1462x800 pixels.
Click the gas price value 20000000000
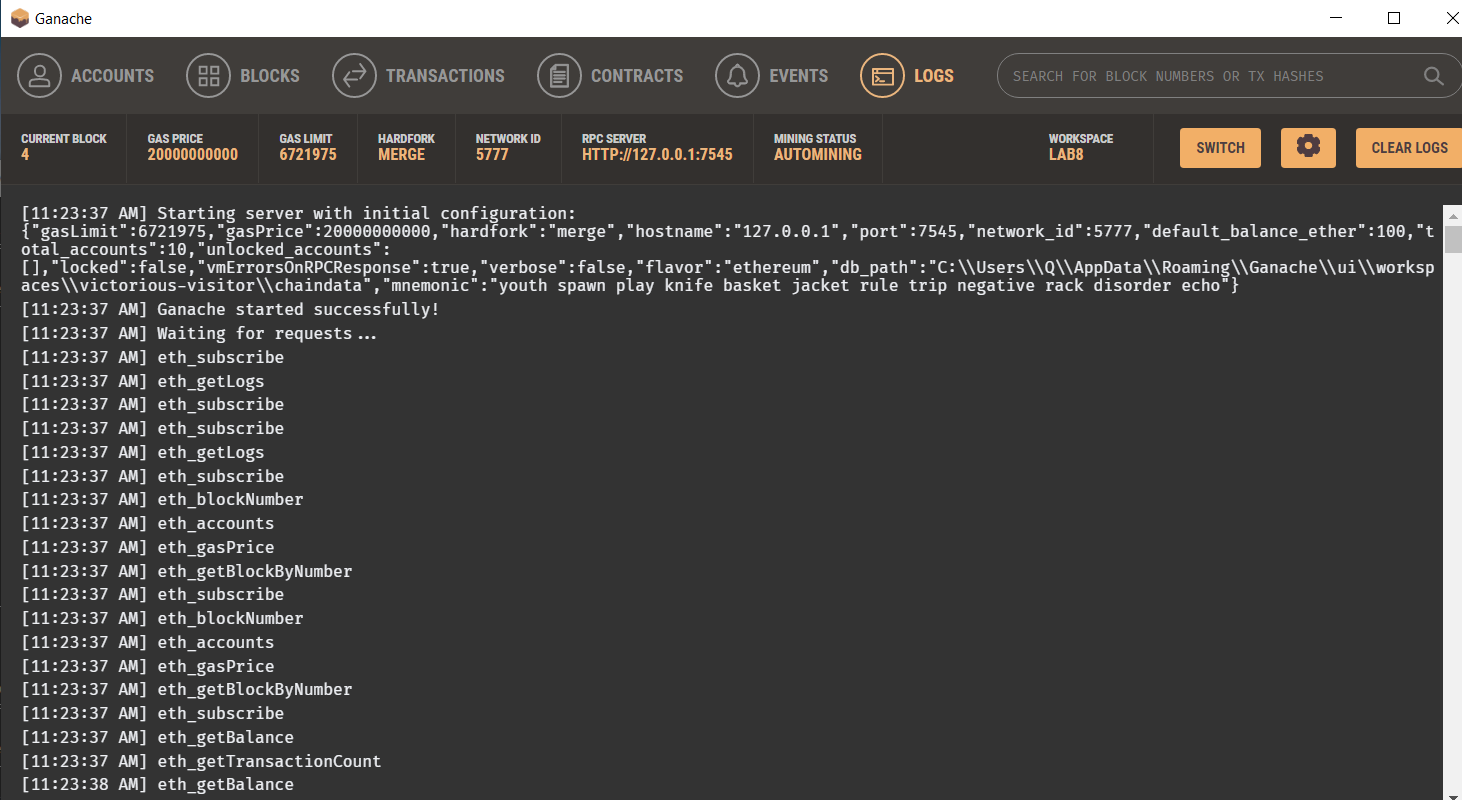pyautogui.click(x=193, y=155)
